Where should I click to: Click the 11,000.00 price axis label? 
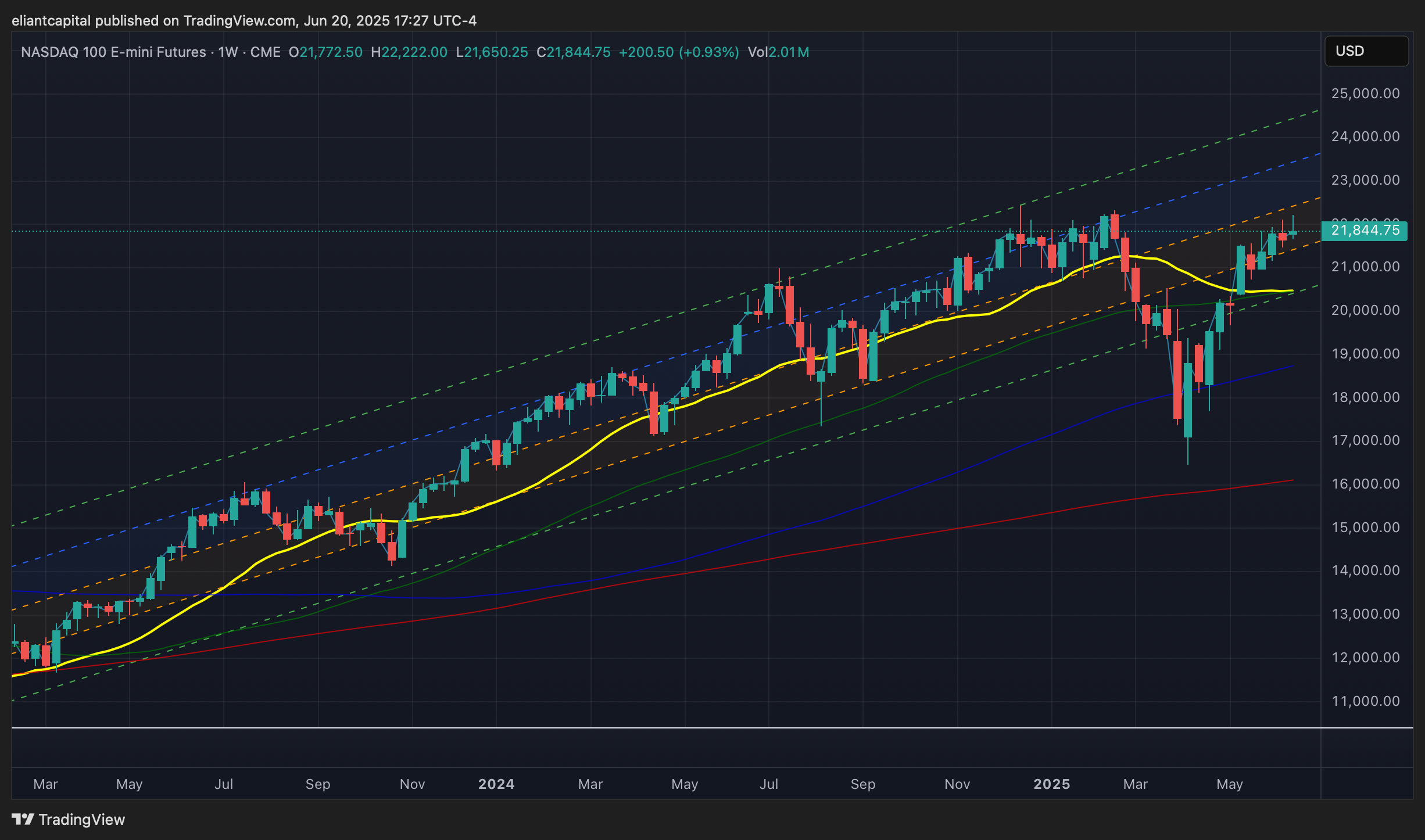[x=1365, y=701]
